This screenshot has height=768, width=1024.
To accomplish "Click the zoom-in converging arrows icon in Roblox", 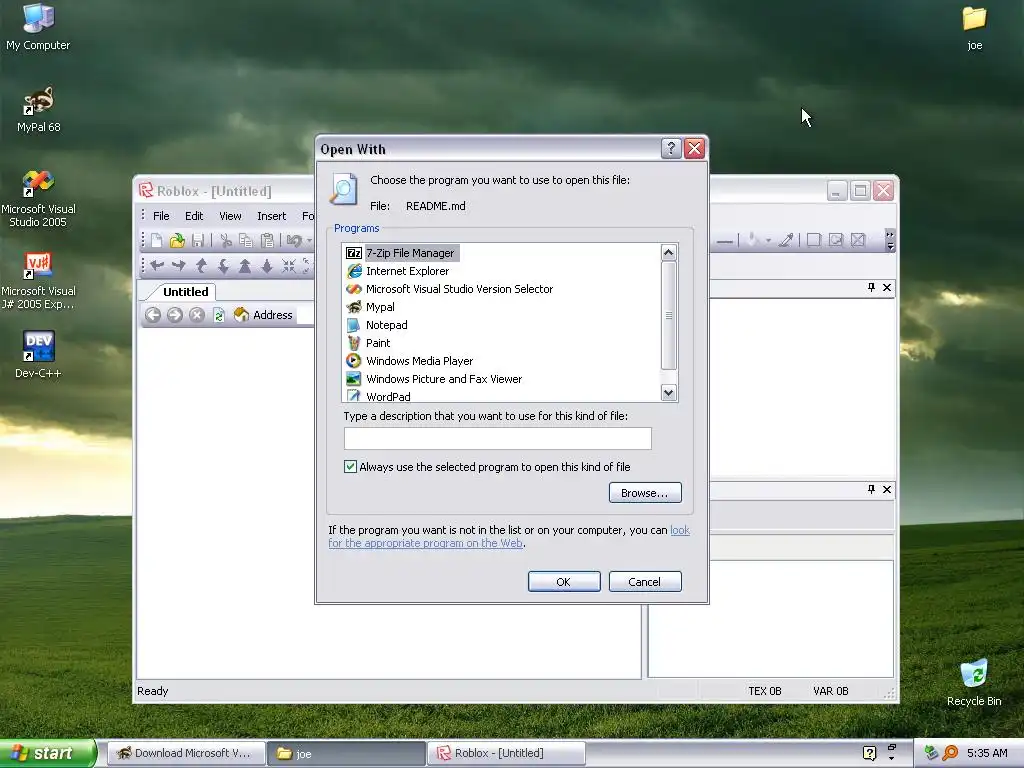I will tap(289, 266).
